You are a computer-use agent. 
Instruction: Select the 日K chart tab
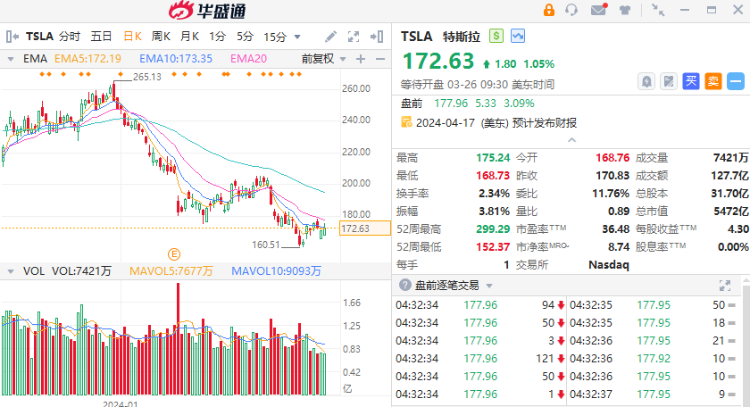pyautogui.click(x=132, y=36)
